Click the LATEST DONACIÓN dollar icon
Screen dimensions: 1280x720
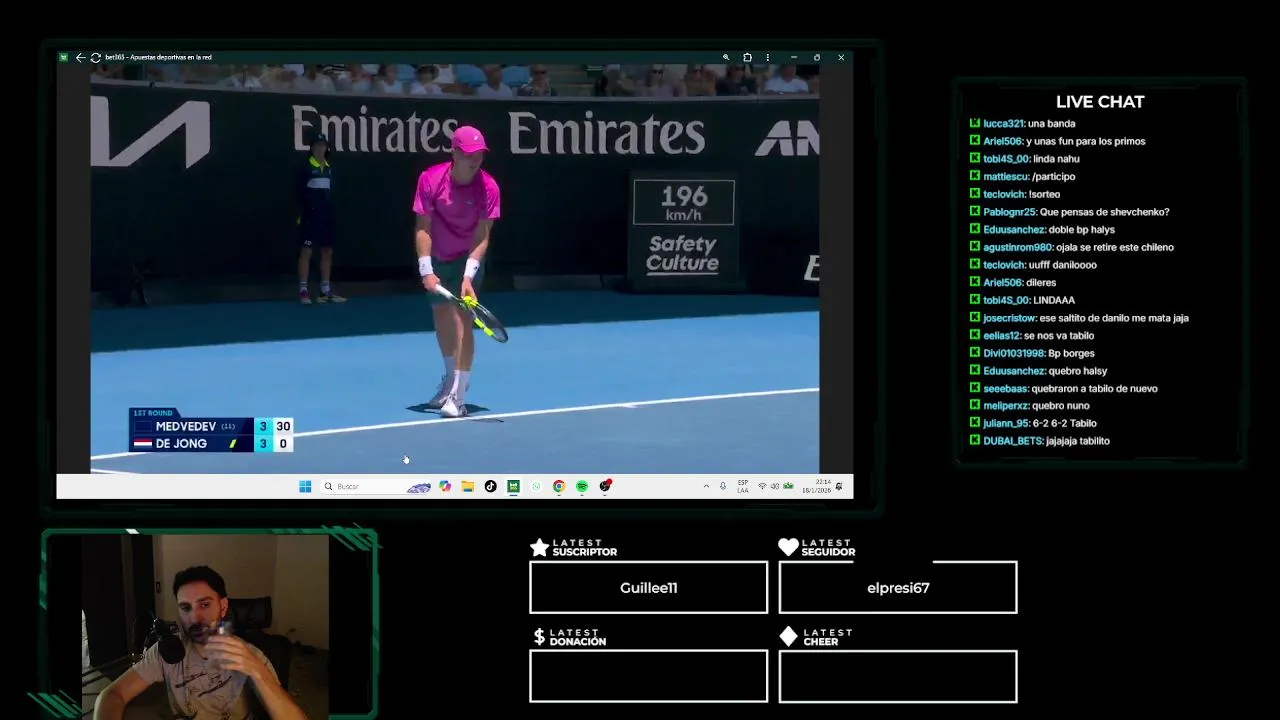pyautogui.click(x=539, y=637)
